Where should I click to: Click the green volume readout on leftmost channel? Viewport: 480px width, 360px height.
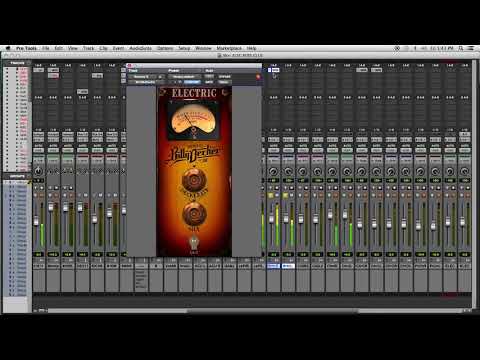(x=38, y=254)
